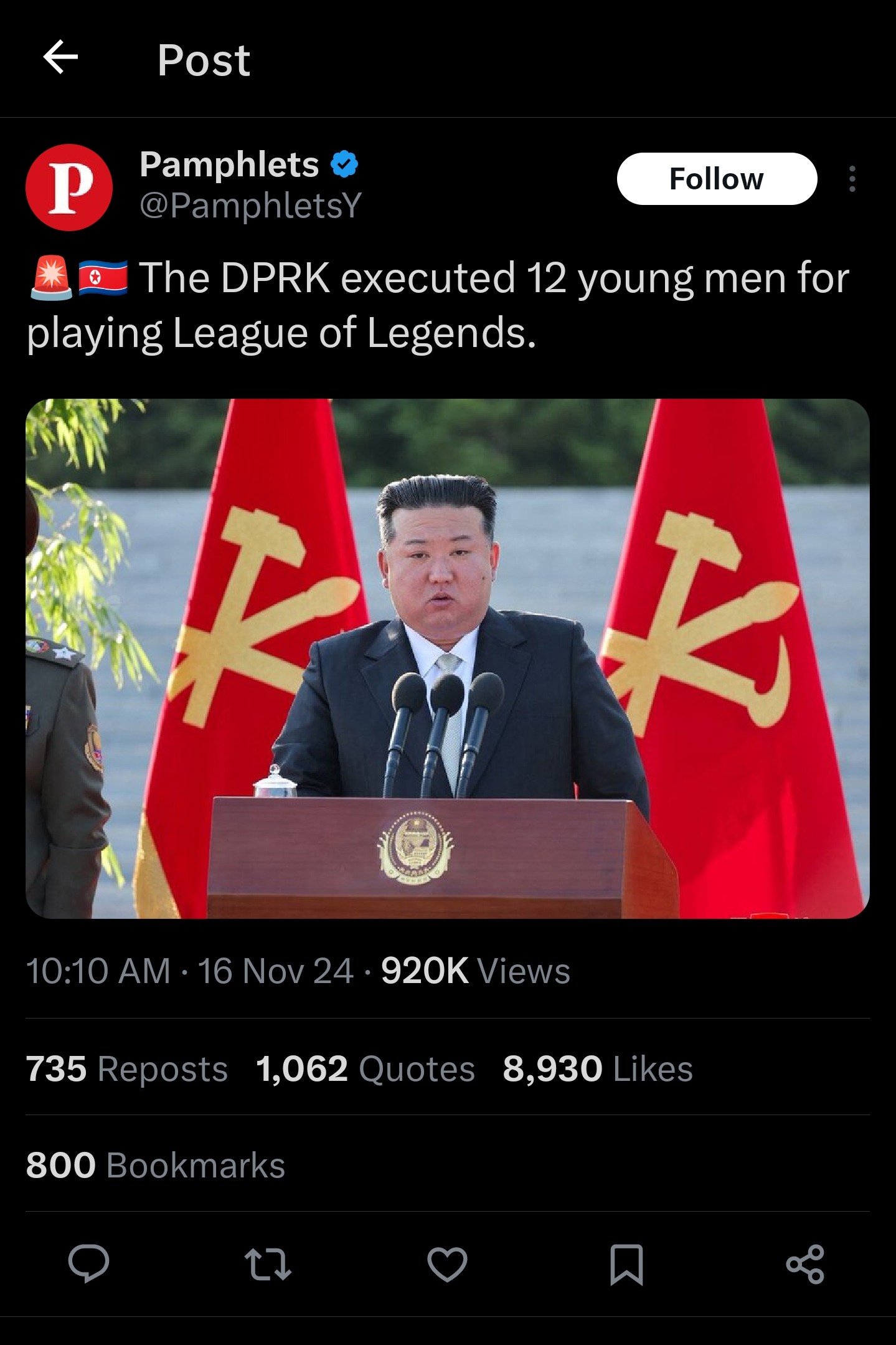Screen dimensions: 896x1345
Task: Tap the repost arrows icon
Action: point(268,1264)
